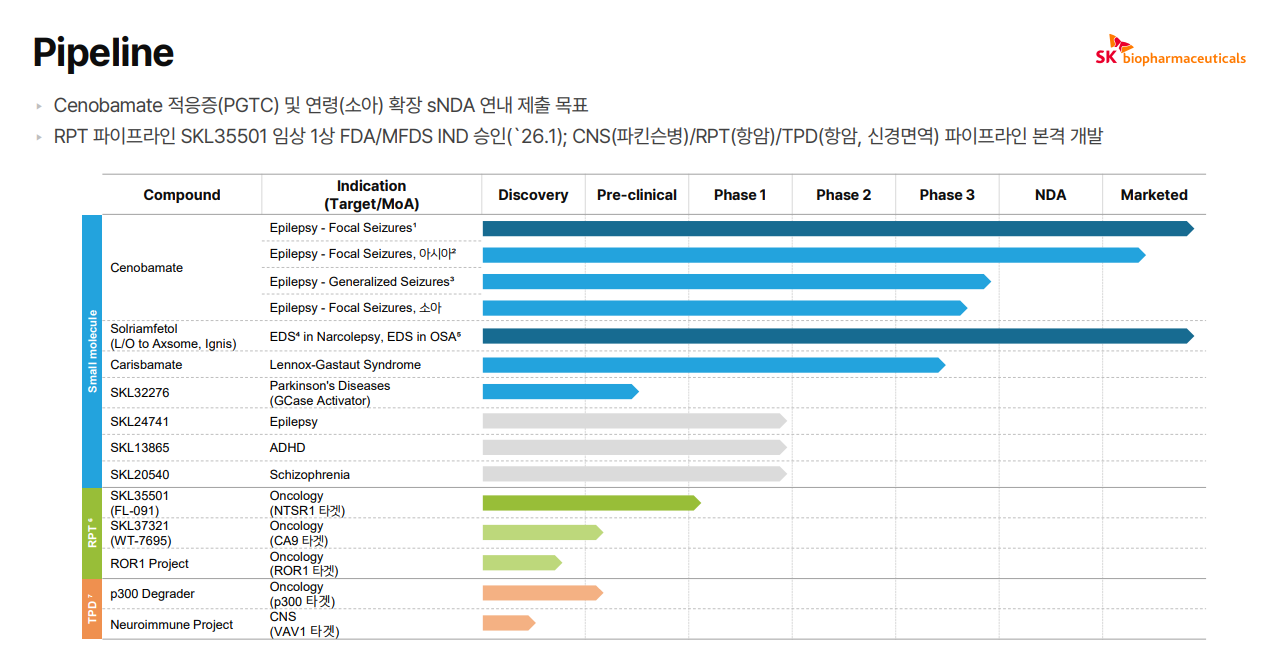Click the Neuroimmune Project label
Image resolution: width=1271 pixels, height=651 pixels.
point(171,625)
